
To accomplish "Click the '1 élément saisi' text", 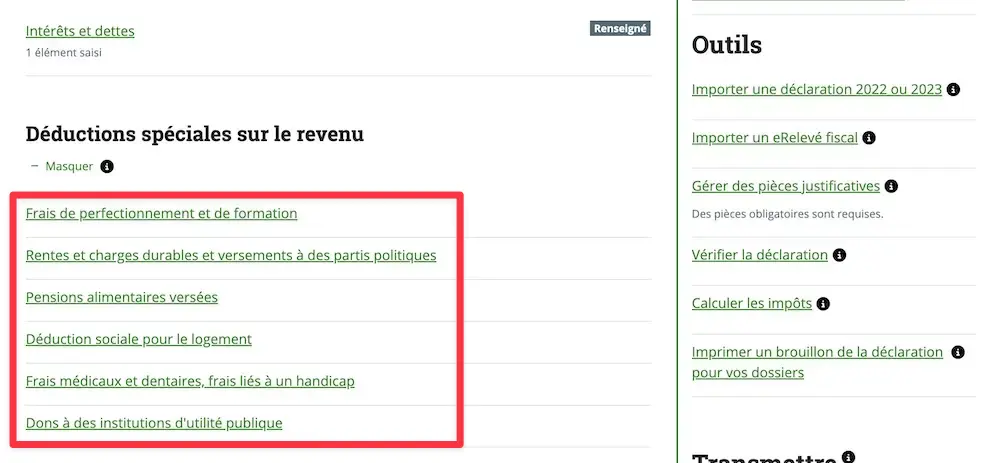I will 64,53.
